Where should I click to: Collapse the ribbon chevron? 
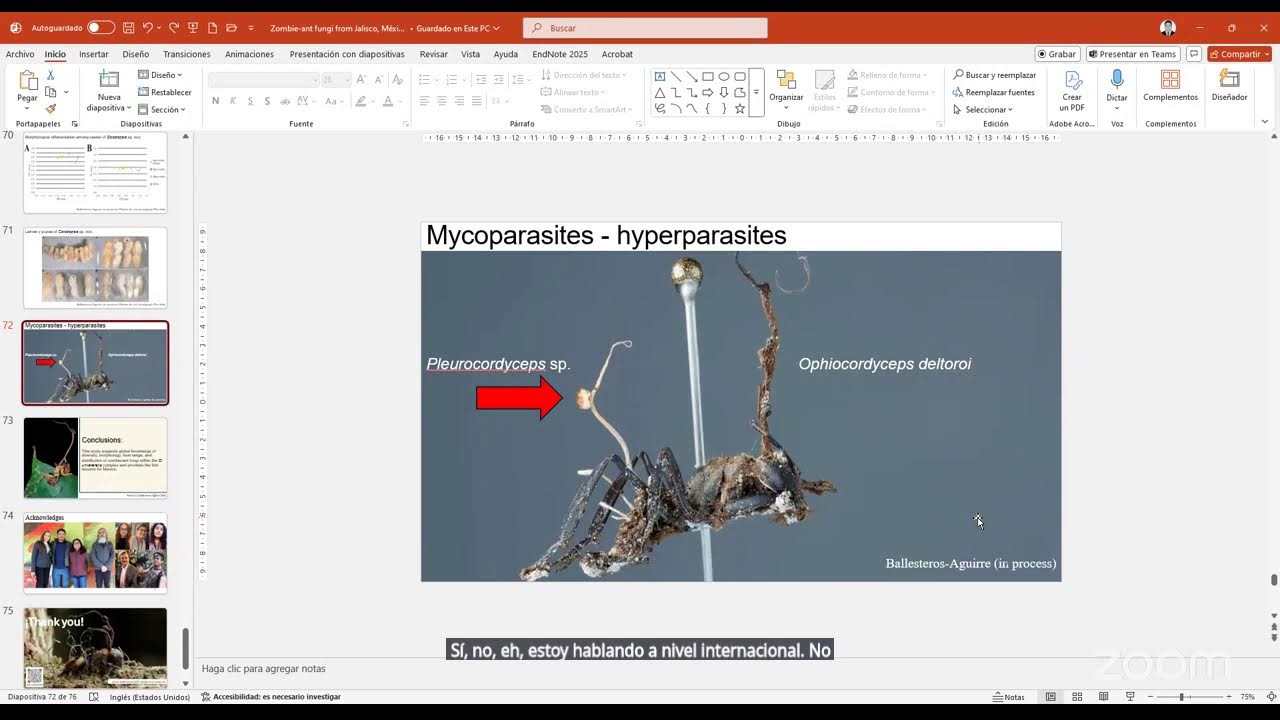1264,122
